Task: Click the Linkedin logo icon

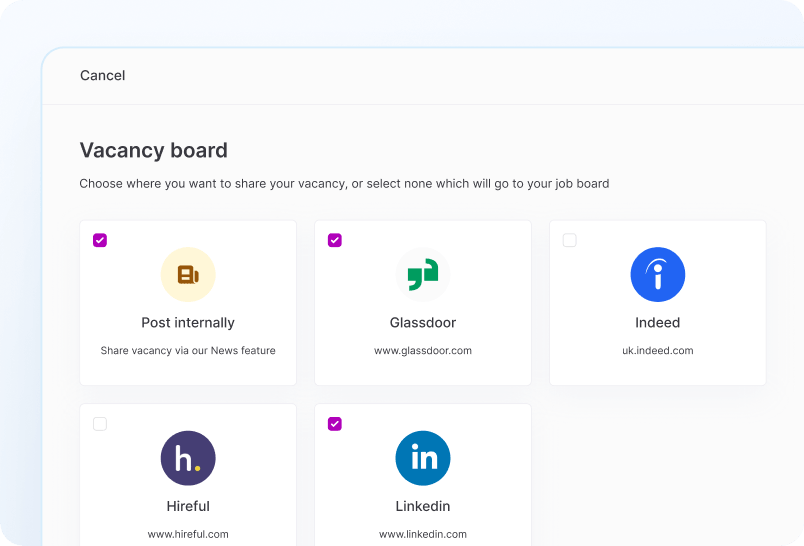Action: click(x=423, y=458)
